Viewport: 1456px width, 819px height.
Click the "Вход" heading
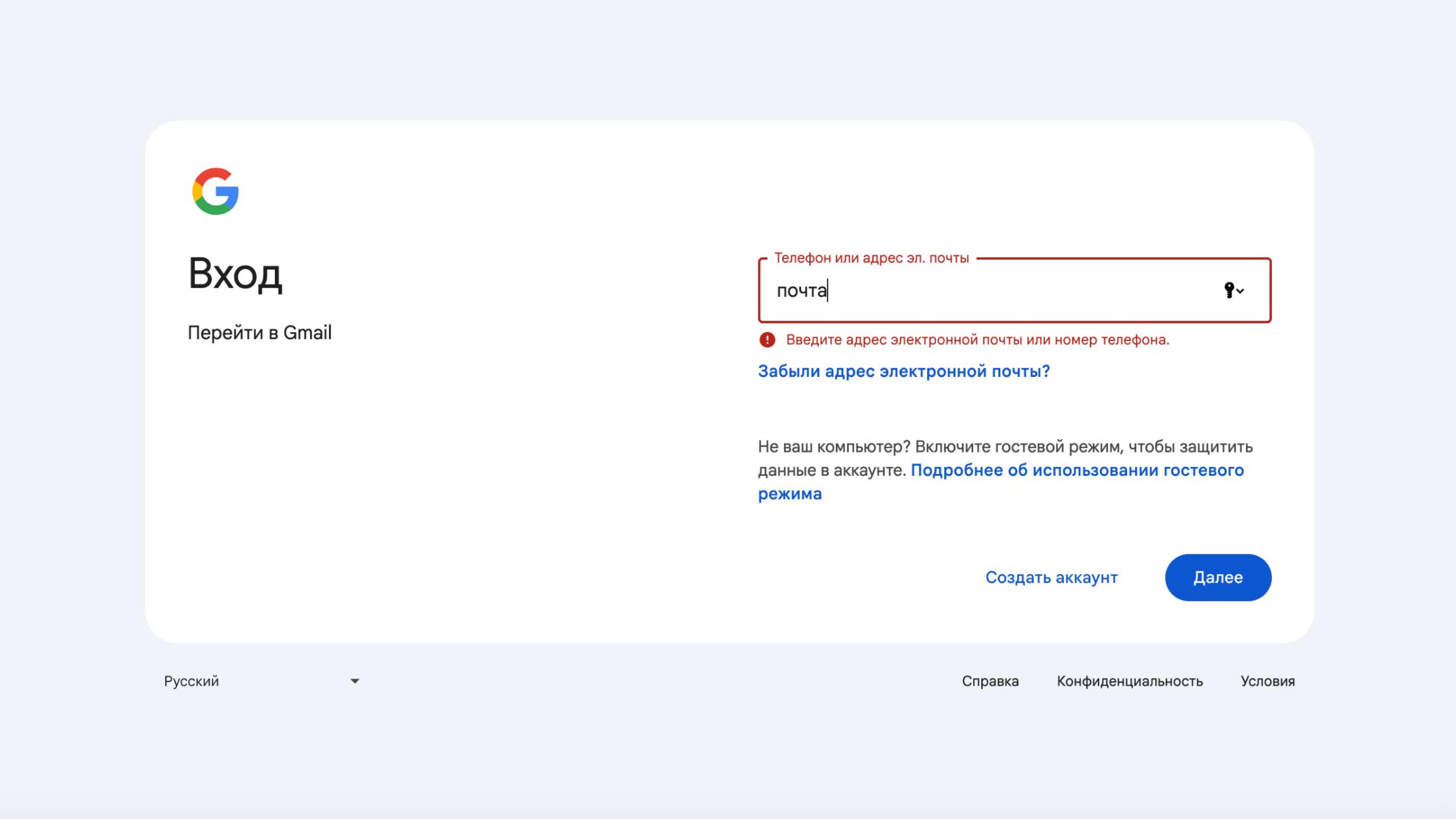pos(235,274)
